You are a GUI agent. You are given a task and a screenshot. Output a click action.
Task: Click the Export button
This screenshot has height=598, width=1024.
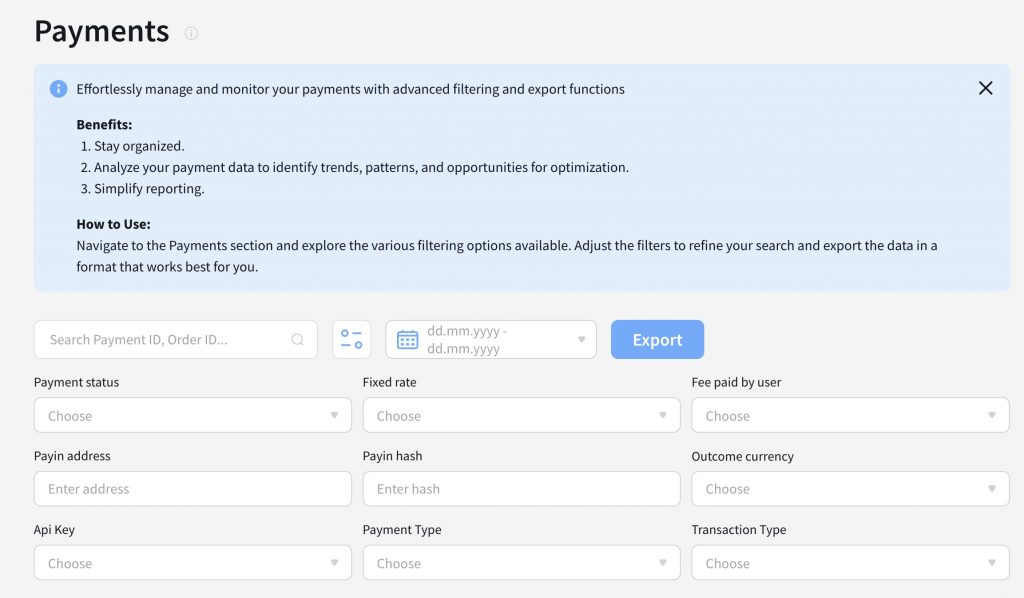point(657,339)
